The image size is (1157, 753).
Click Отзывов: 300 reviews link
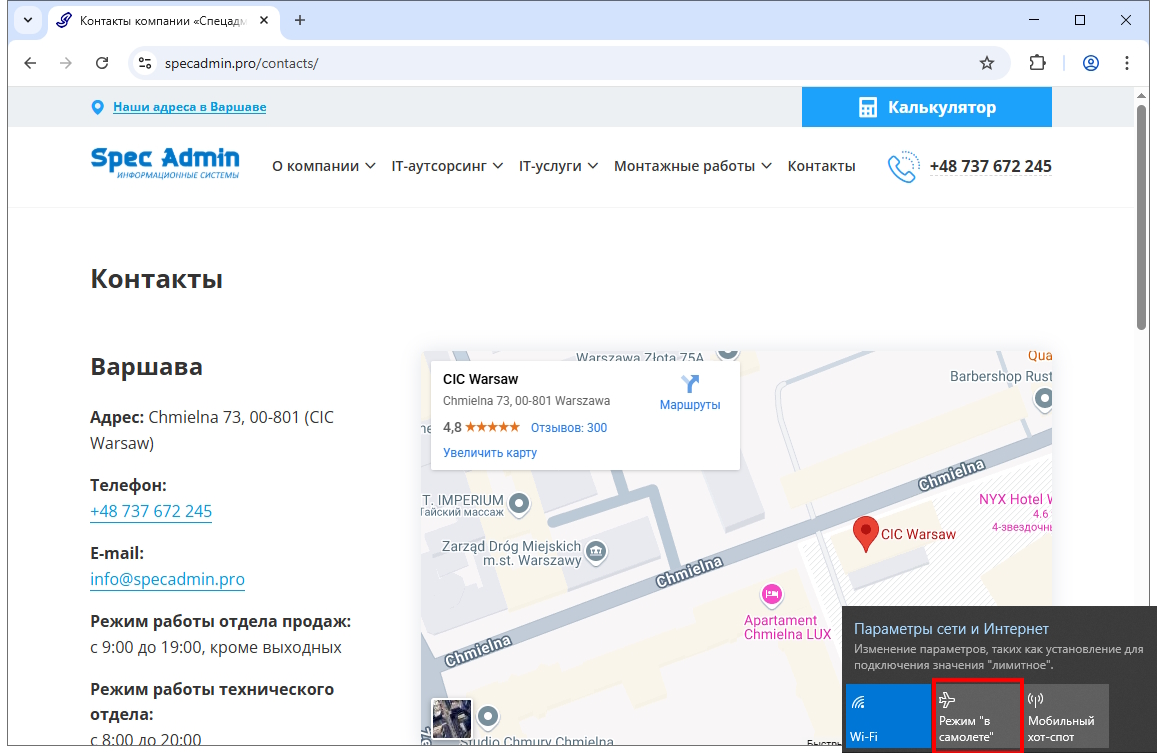click(x=569, y=427)
